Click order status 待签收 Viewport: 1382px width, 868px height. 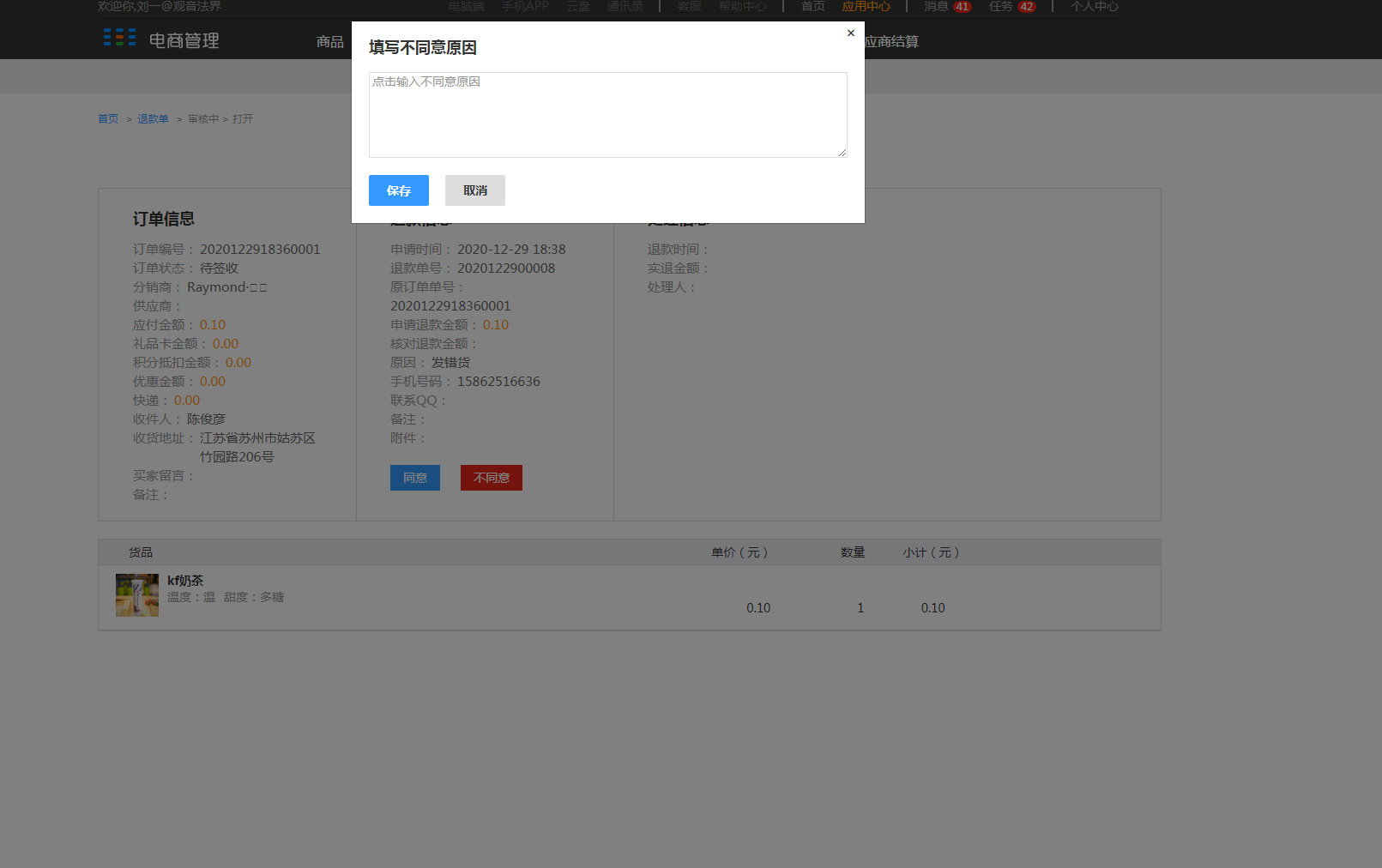[x=220, y=268]
